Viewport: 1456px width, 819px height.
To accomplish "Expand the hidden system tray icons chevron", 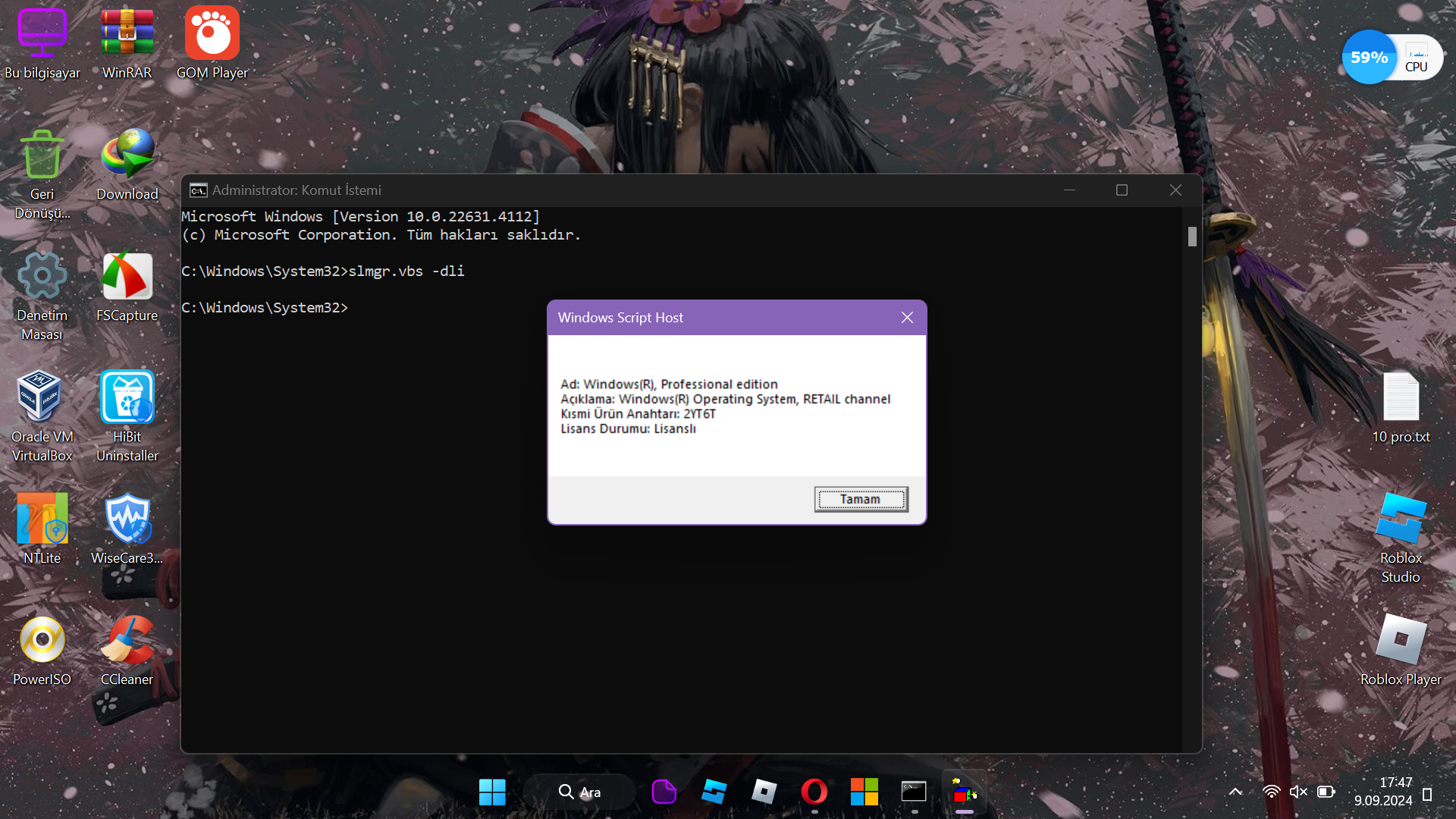I will 1235,792.
